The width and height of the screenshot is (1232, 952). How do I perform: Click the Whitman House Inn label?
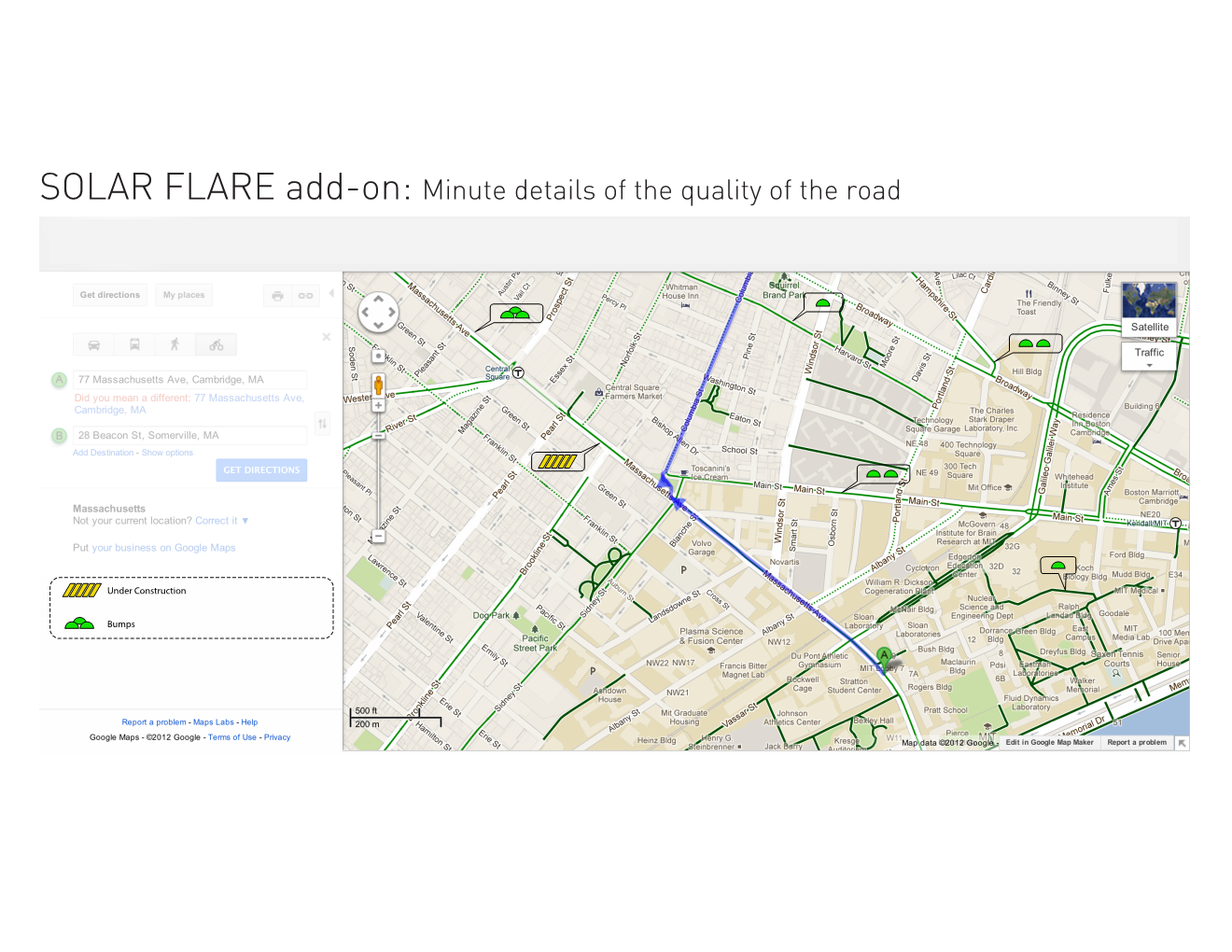point(681,291)
